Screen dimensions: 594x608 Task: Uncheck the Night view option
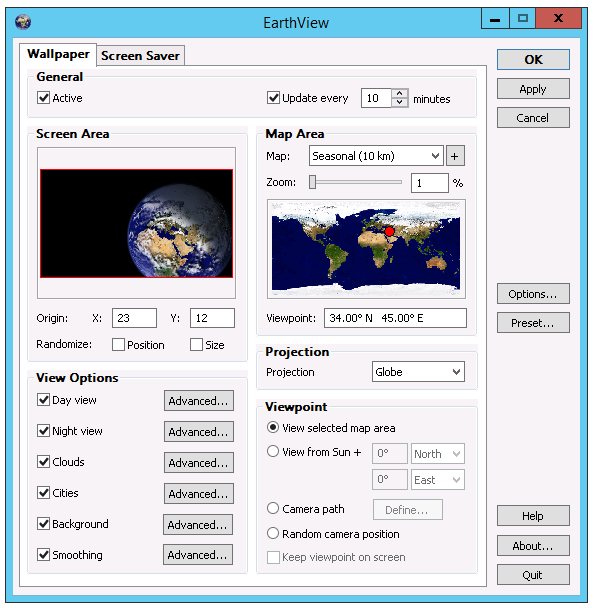(x=43, y=430)
